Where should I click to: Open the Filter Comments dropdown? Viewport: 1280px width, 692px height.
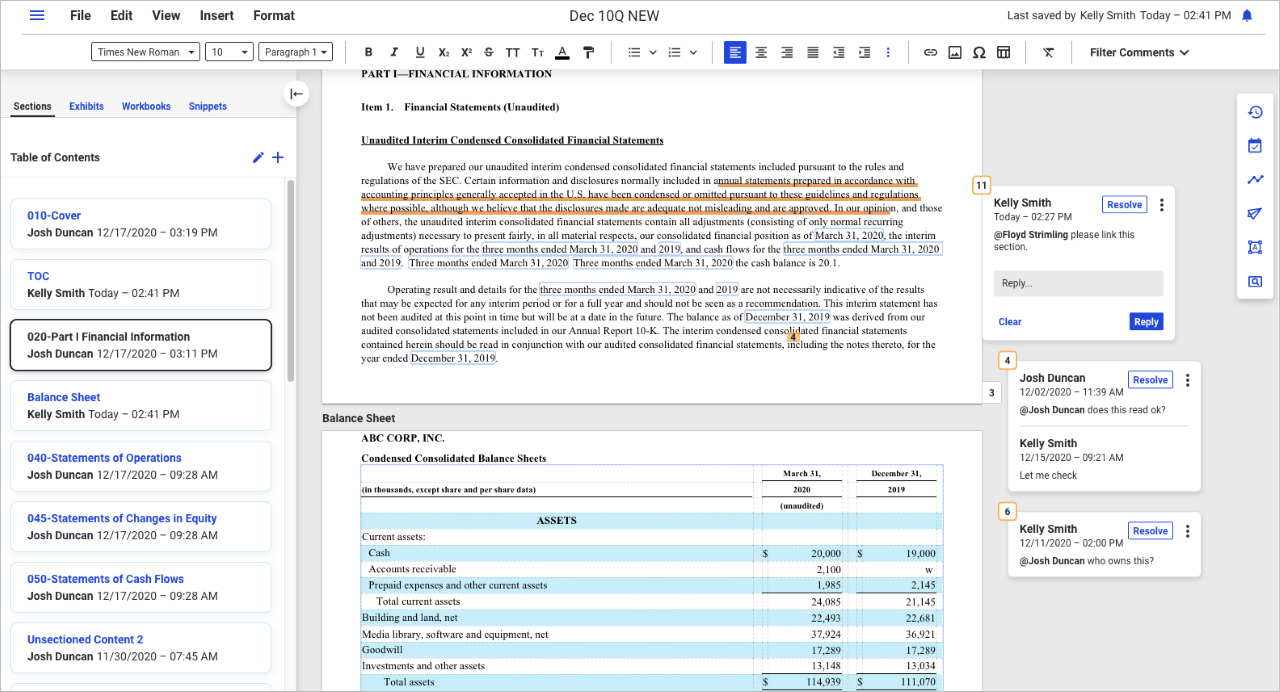point(1139,52)
